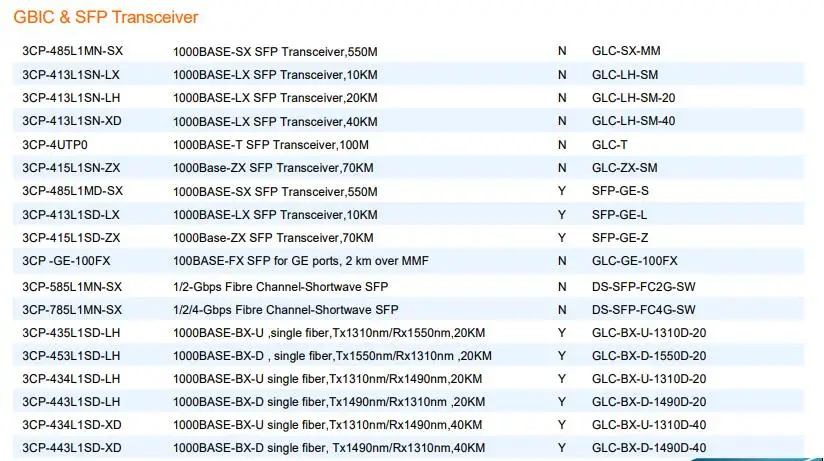Select part number 3CP-443L1SD-LH
This screenshot has height=461, width=824.
(x=71, y=402)
